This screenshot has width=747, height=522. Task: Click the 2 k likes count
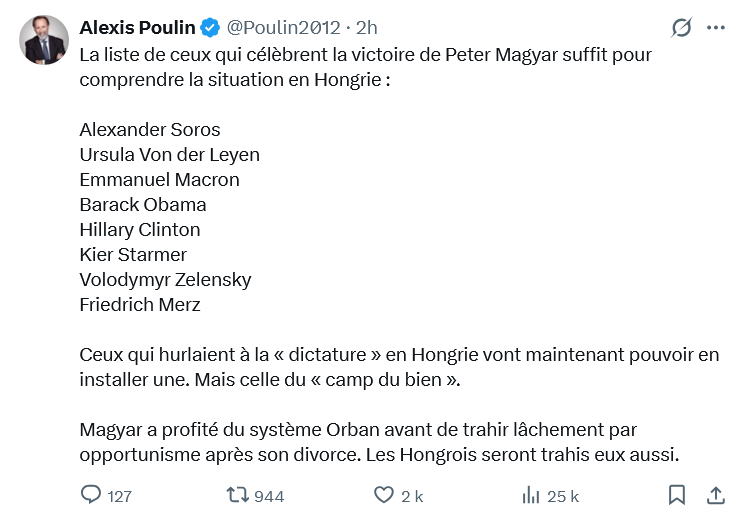(x=412, y=496)
